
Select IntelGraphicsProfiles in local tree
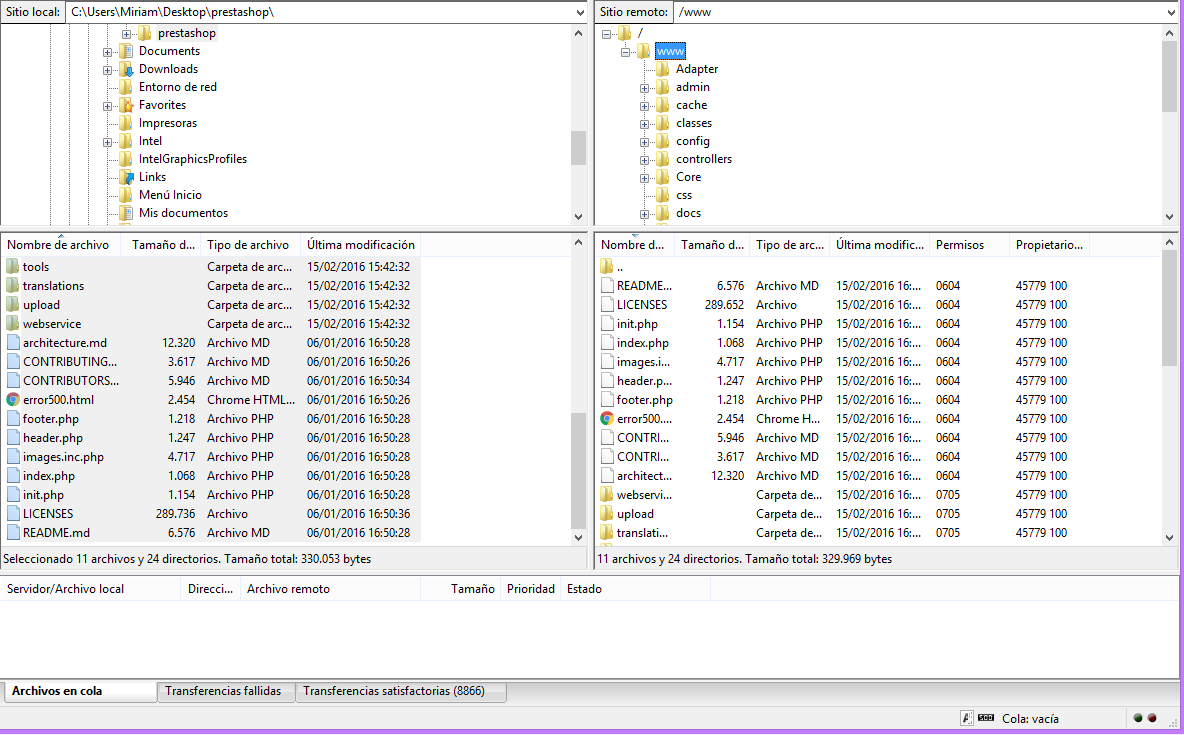coord(193,159)
